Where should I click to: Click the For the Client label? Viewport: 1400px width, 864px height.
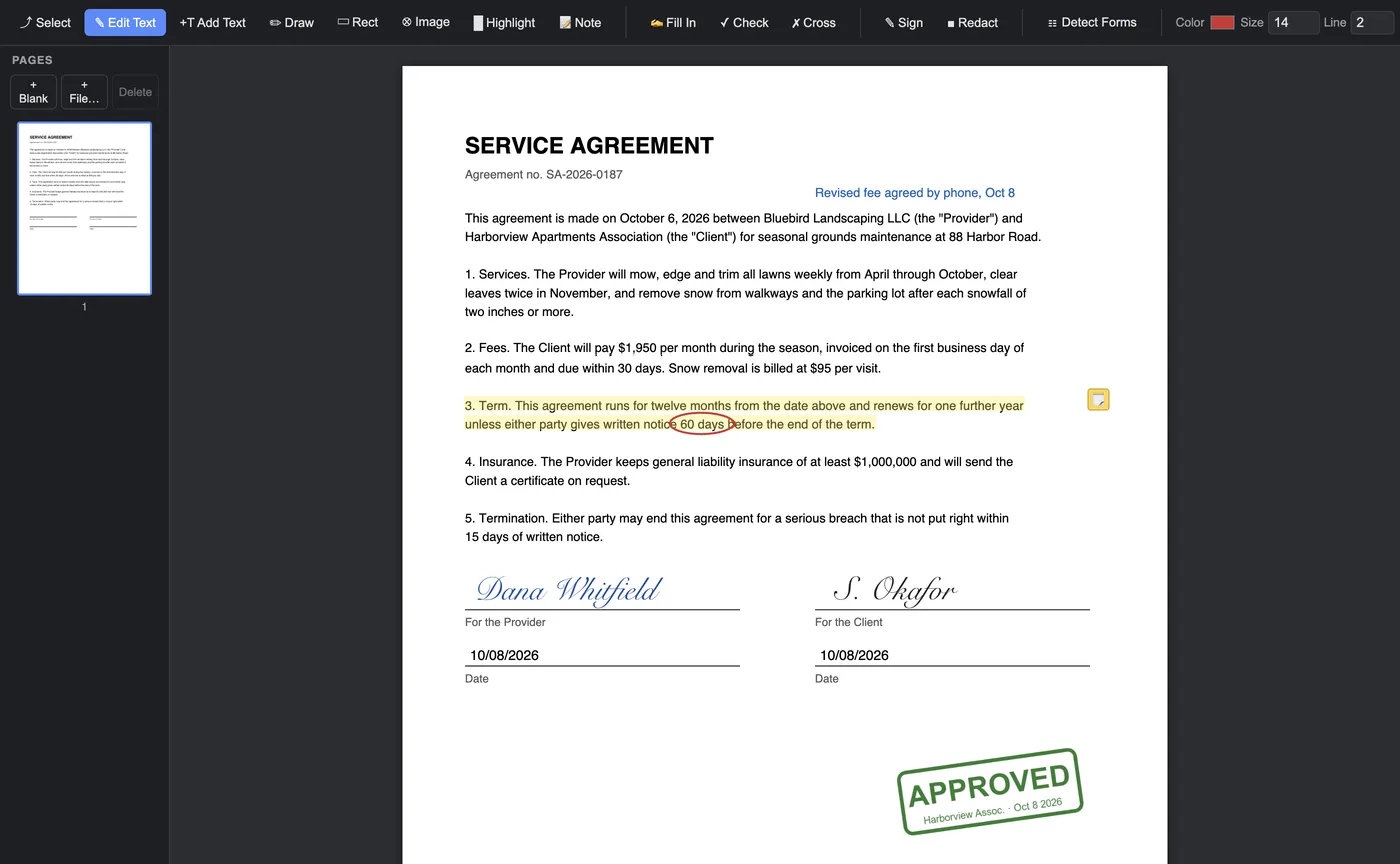point(849,622)
